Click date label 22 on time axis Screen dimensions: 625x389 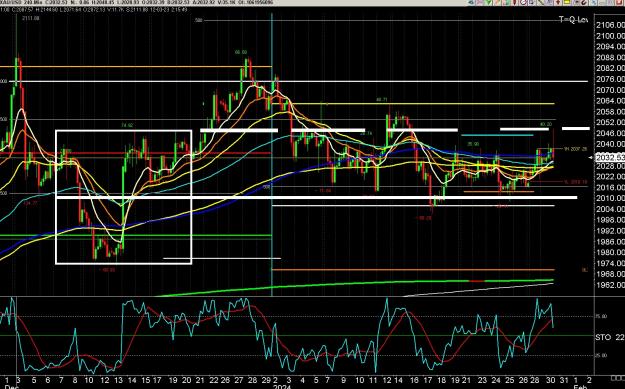pyautogui.click(x=213, y=380)
